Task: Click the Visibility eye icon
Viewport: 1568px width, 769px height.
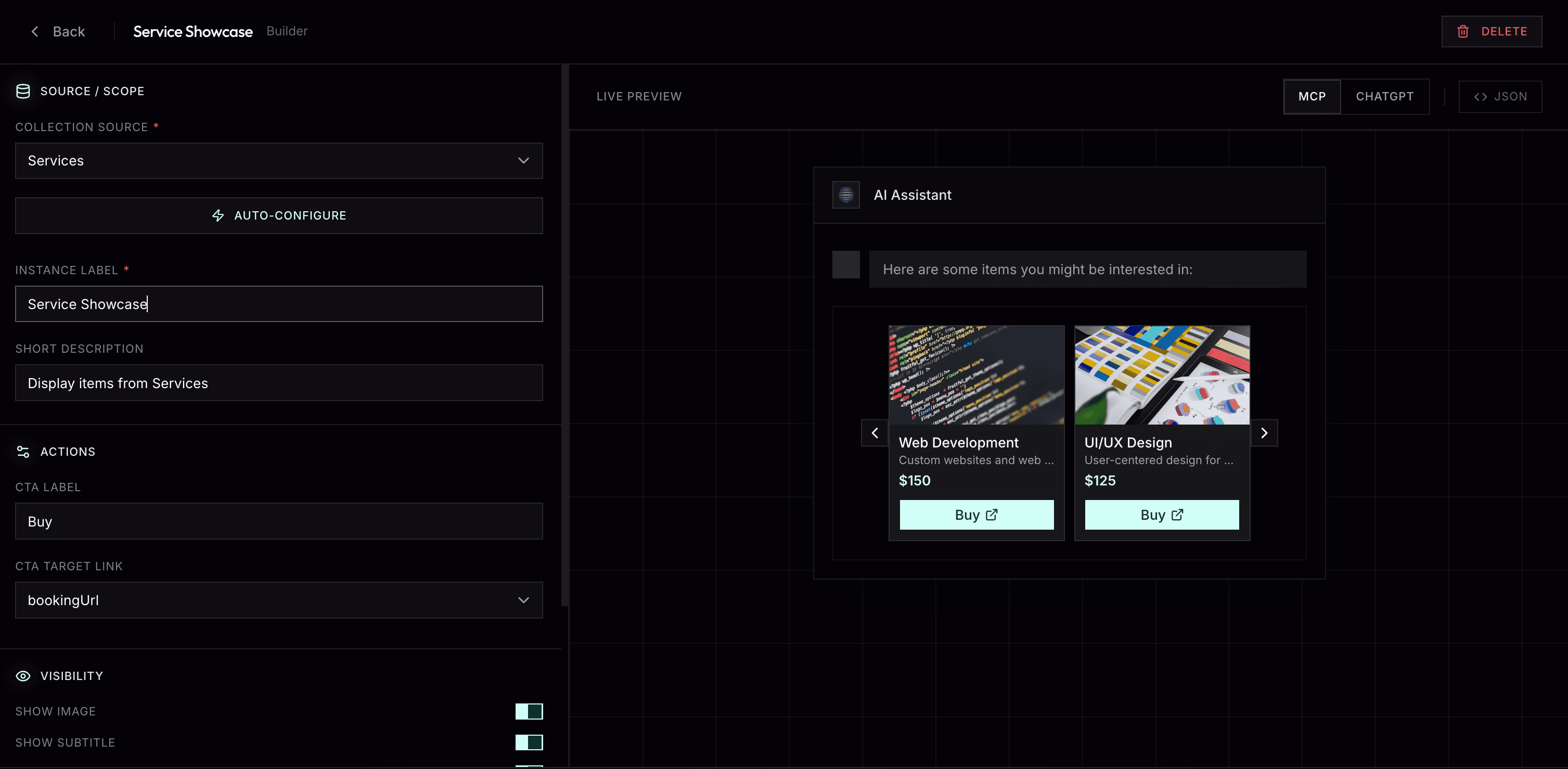Action: tap(23, 676)
